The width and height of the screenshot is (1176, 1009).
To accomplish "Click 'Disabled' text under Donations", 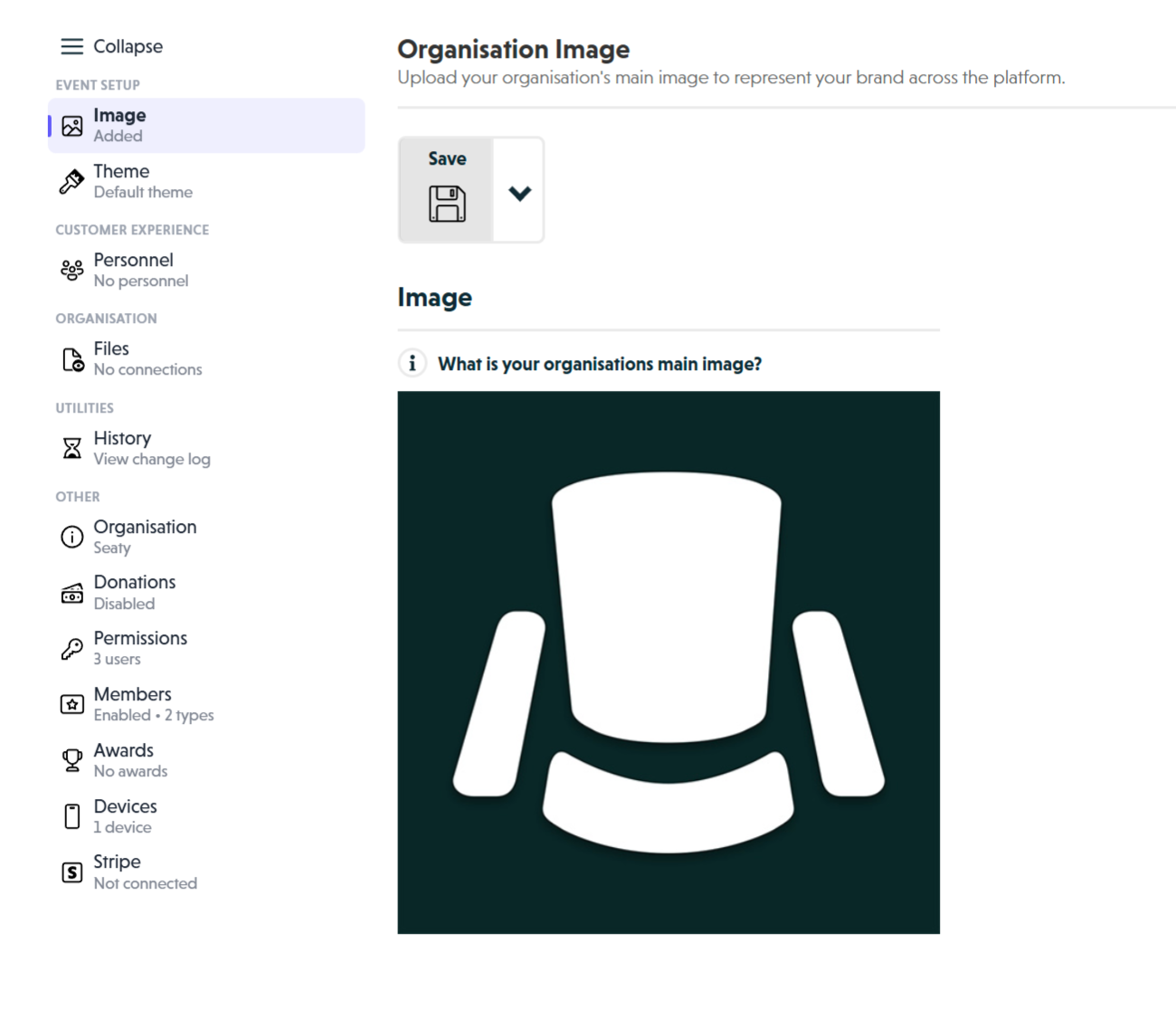I will tap(124, 604).
